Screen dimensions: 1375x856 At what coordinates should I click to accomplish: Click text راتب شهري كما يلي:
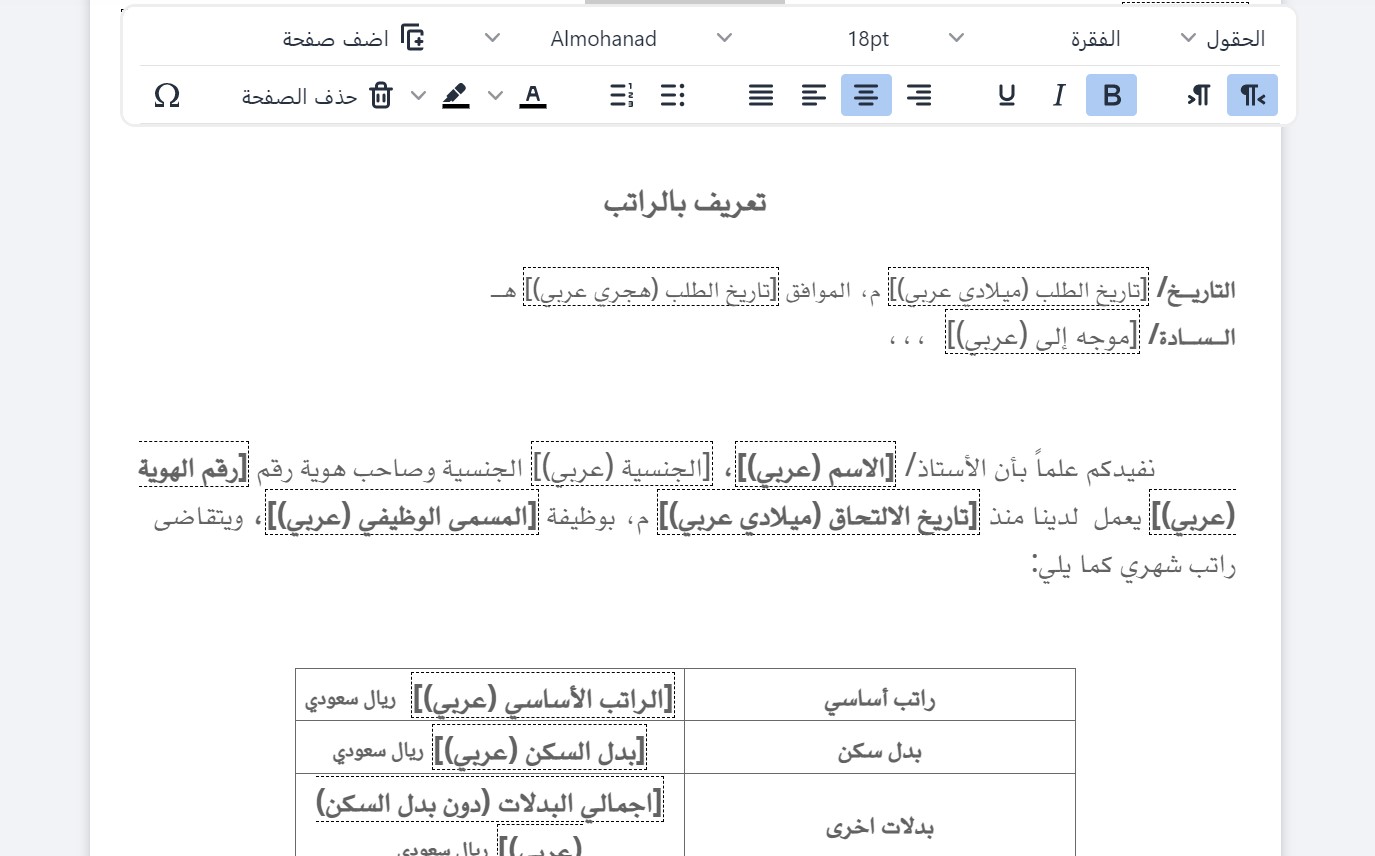click(x=1134, y=566)
